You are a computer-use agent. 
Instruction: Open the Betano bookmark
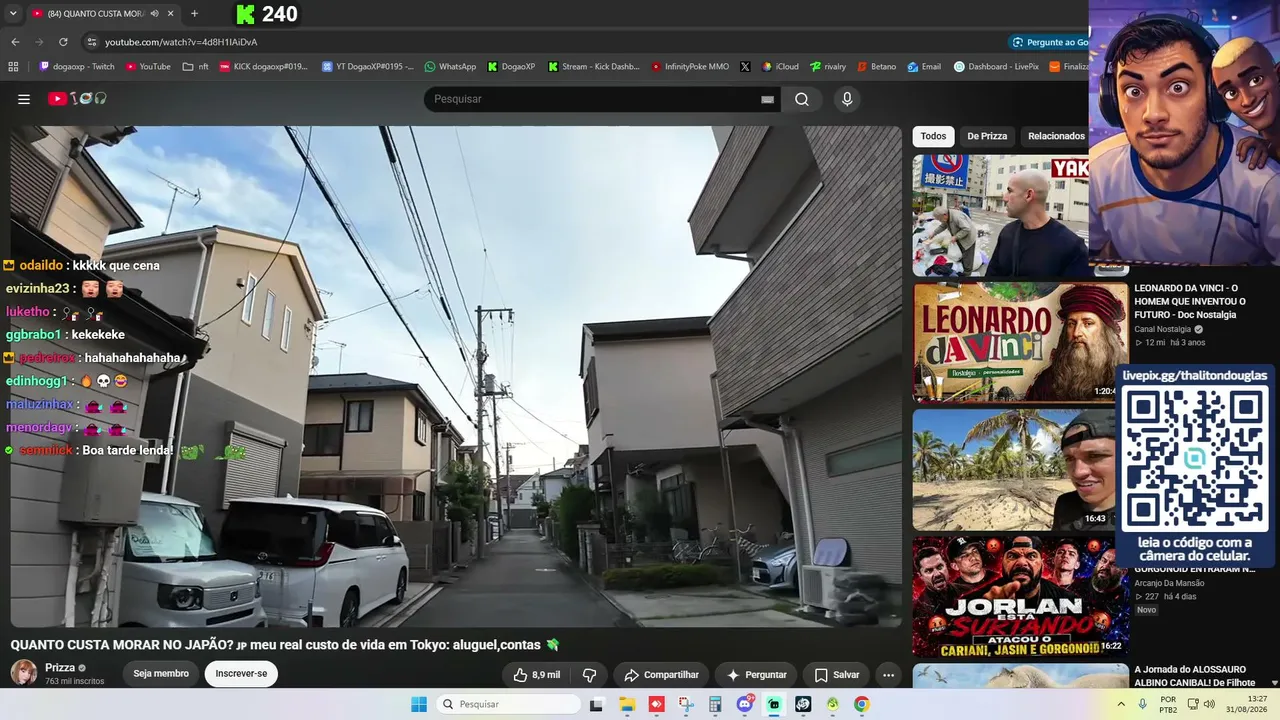point(876,67)
